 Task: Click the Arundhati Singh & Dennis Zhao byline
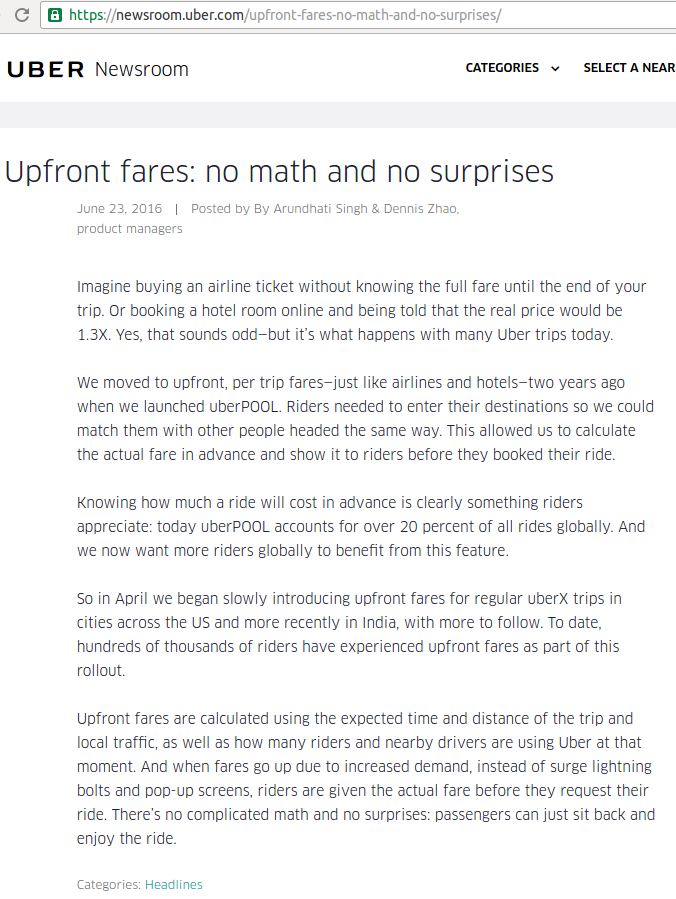(x=366, y=209)
